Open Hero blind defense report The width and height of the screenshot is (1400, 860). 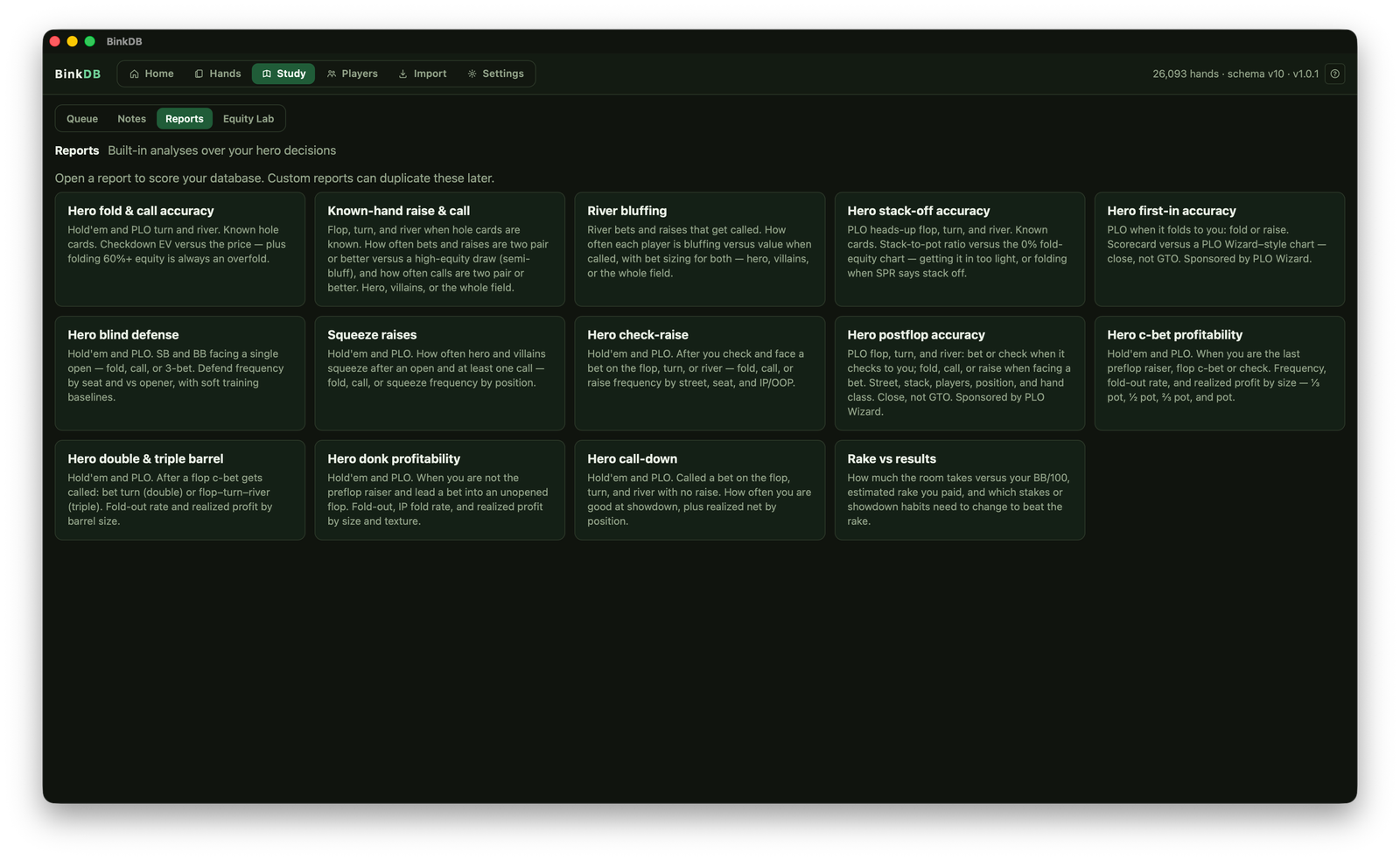pos(180,374)
